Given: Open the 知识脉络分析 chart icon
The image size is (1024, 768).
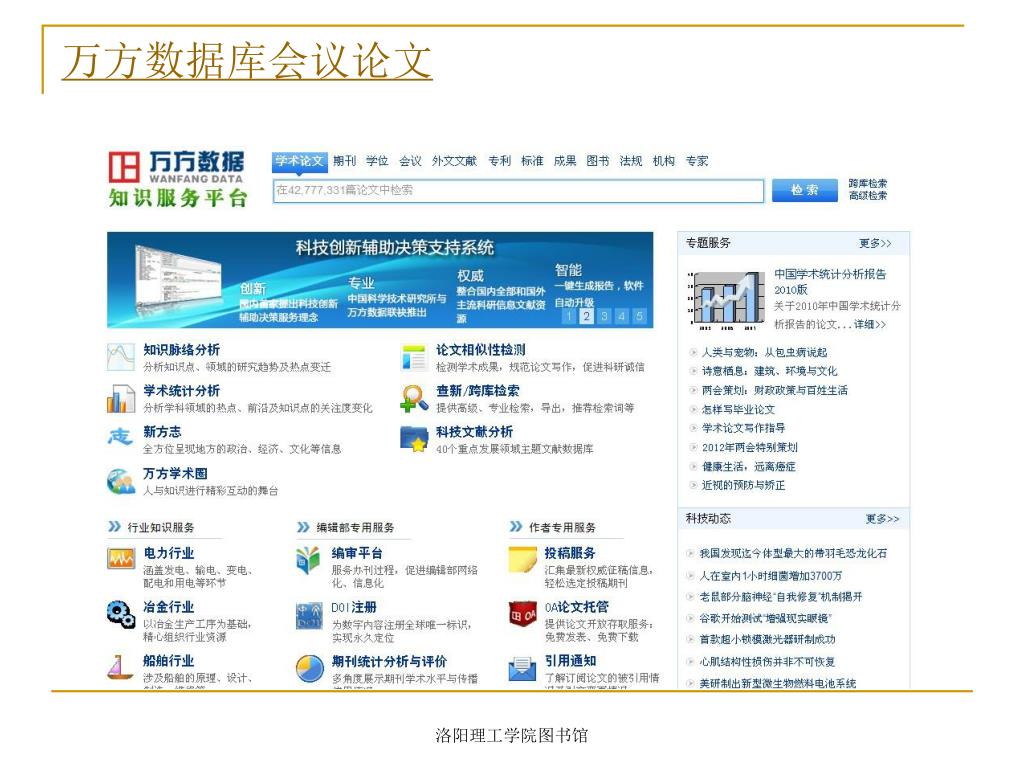Looking at the screenshot, I should click(120, 357).
